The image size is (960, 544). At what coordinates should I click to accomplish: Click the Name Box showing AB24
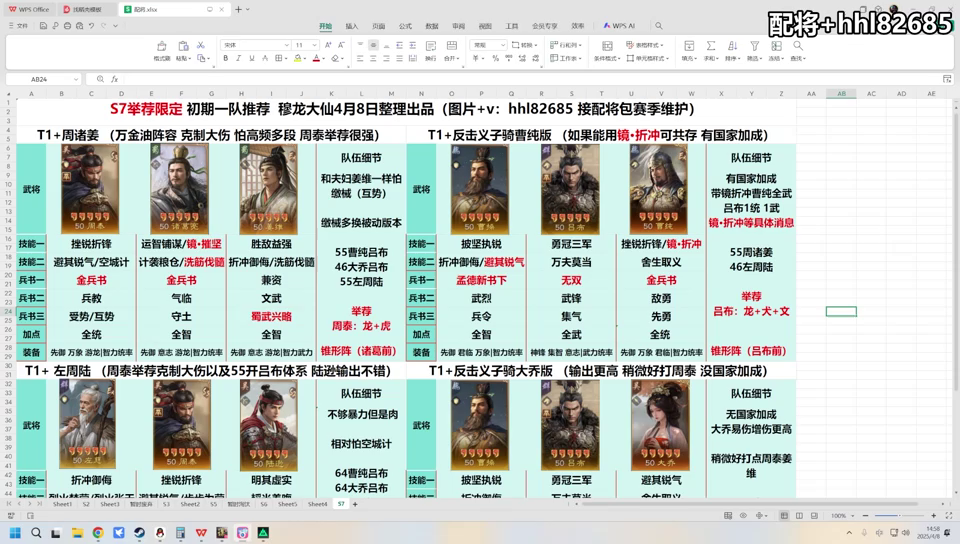click(x=40, y=79)
